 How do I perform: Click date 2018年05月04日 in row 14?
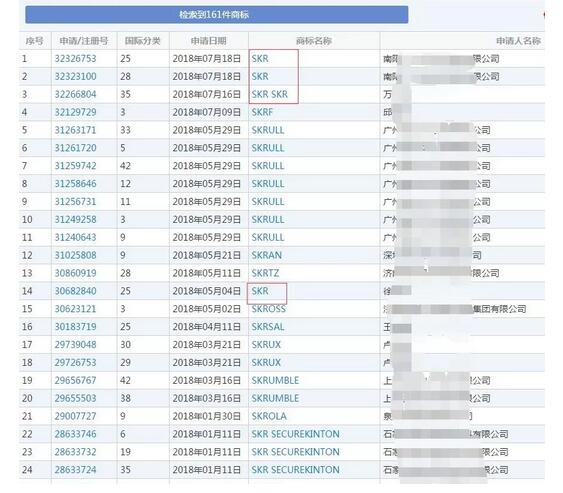pos(207,291)
